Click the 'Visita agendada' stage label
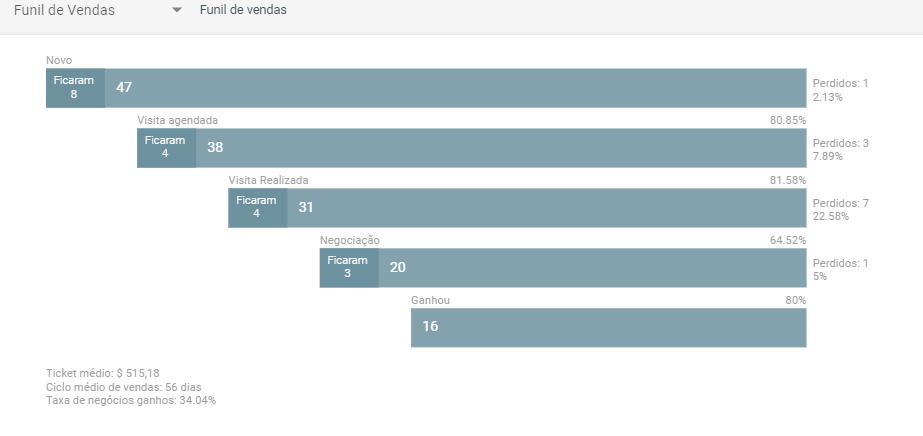 (177, 120)
